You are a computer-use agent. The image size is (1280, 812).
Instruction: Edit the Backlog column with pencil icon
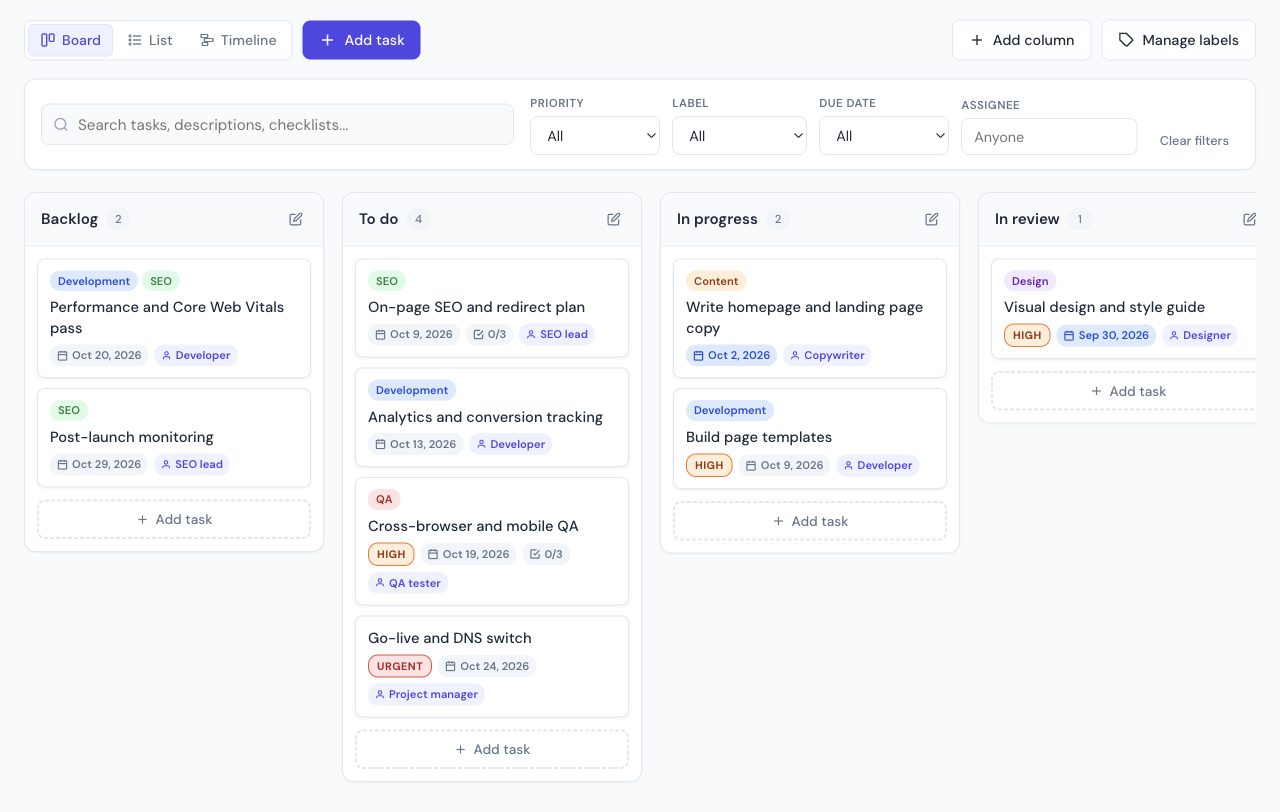(x=296, y=219)
